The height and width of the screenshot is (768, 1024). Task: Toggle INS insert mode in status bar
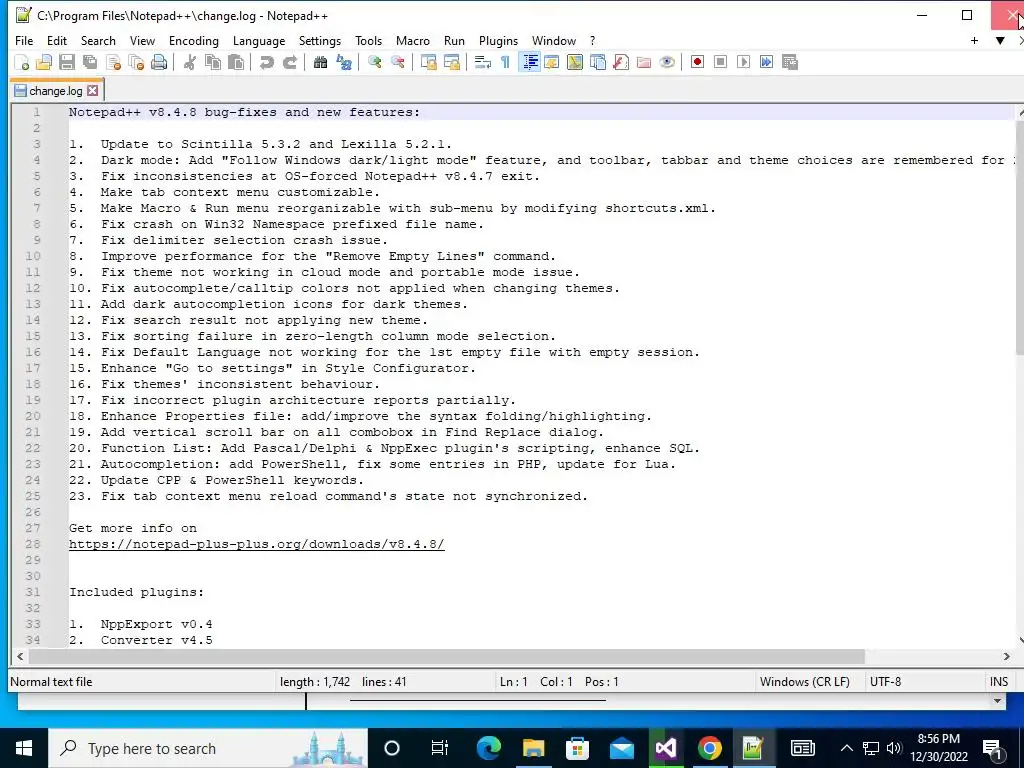click(998, 682)
